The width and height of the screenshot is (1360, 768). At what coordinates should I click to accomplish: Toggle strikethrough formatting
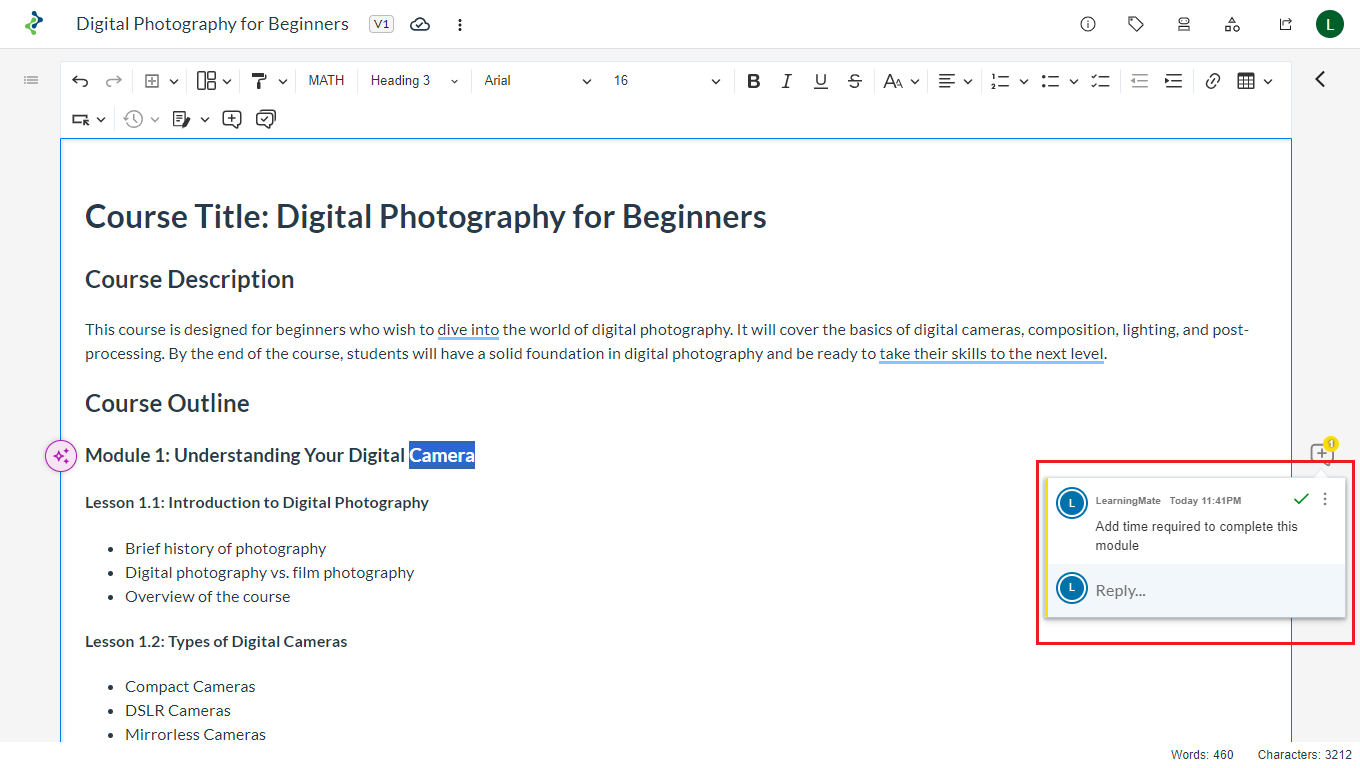855,81
